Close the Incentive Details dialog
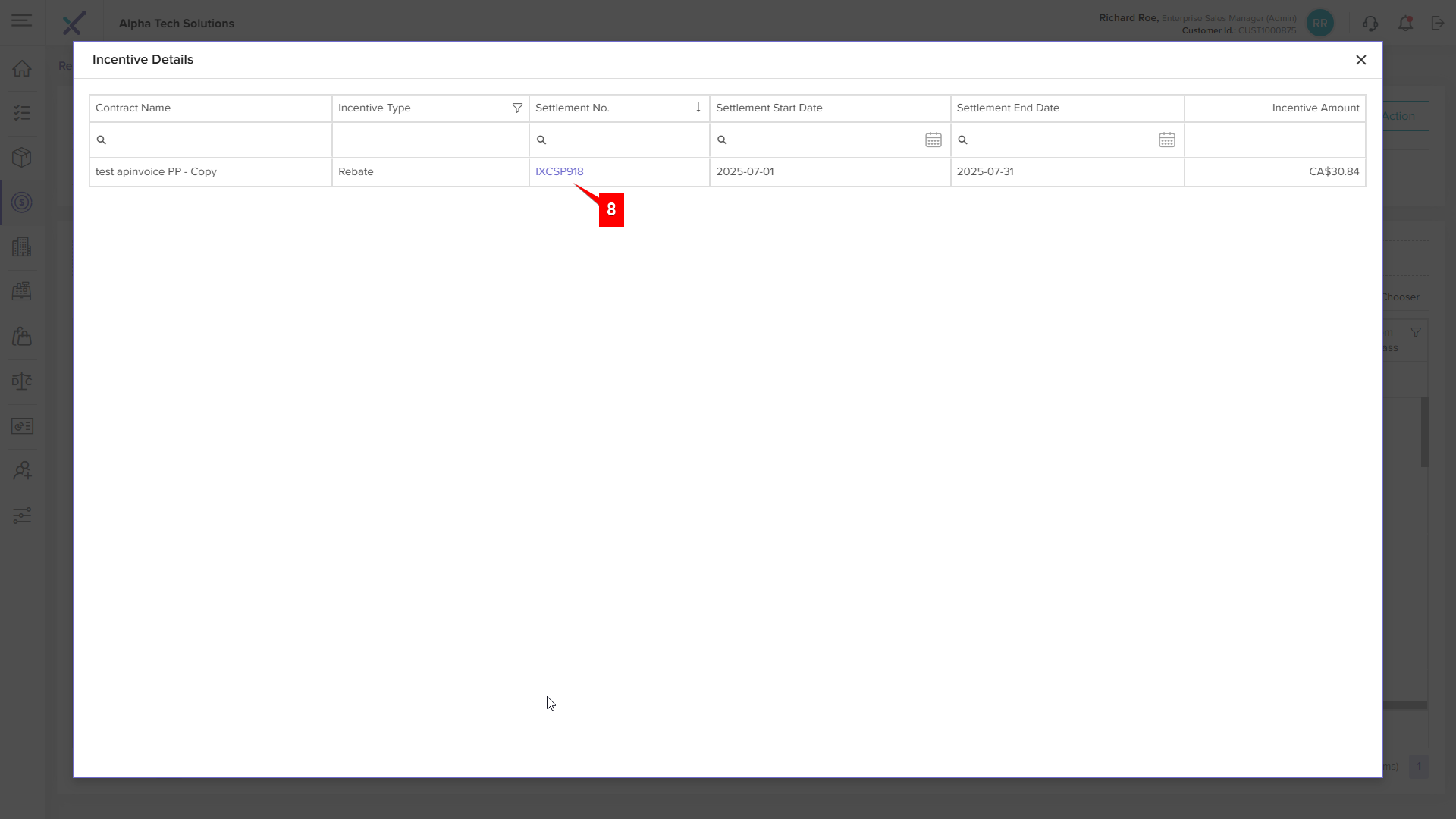The width and height of the screenshot is (1456, 819). [x=1361, y=60]
